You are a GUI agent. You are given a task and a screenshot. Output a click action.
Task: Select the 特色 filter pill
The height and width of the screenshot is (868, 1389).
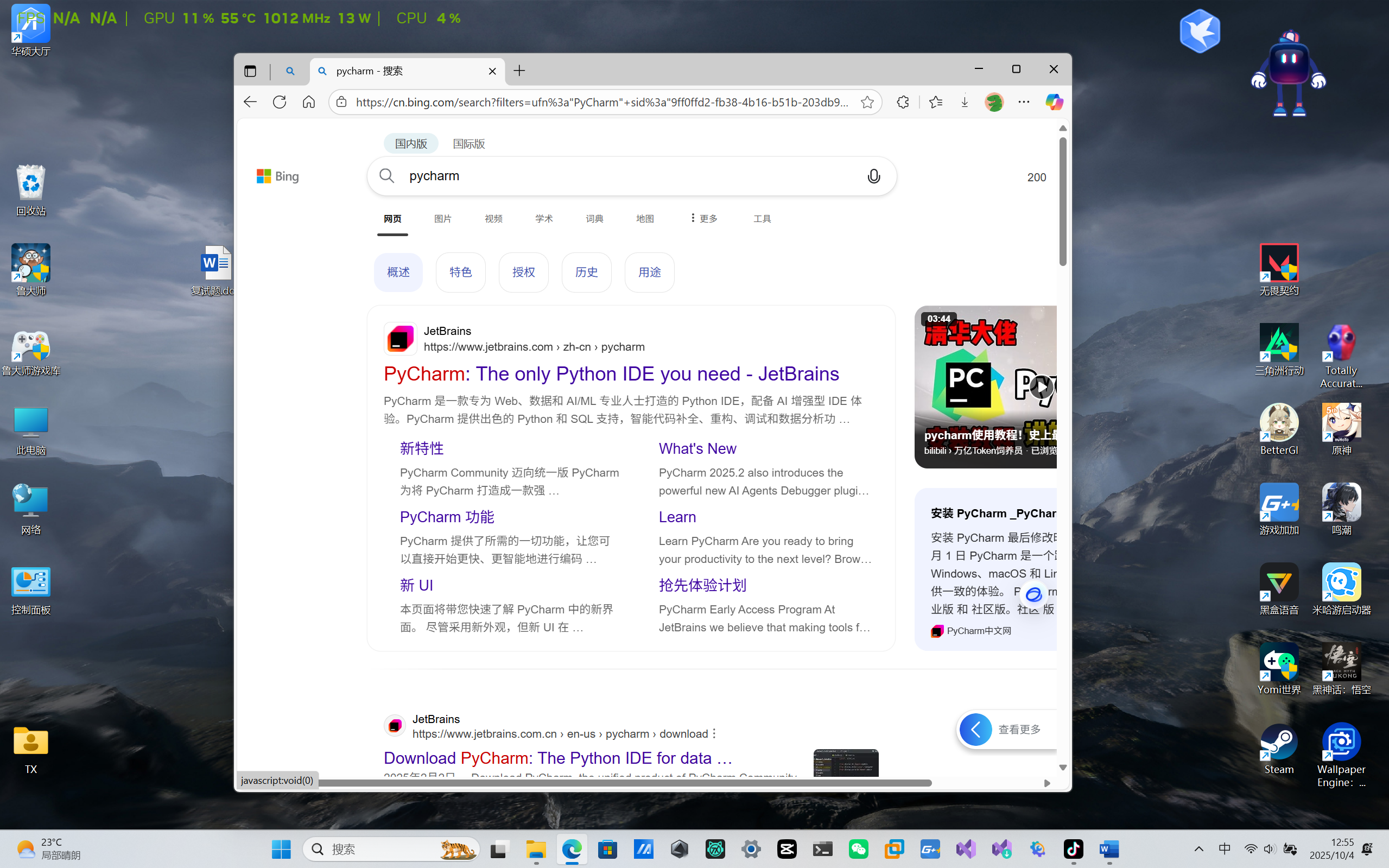coord(460,272)
